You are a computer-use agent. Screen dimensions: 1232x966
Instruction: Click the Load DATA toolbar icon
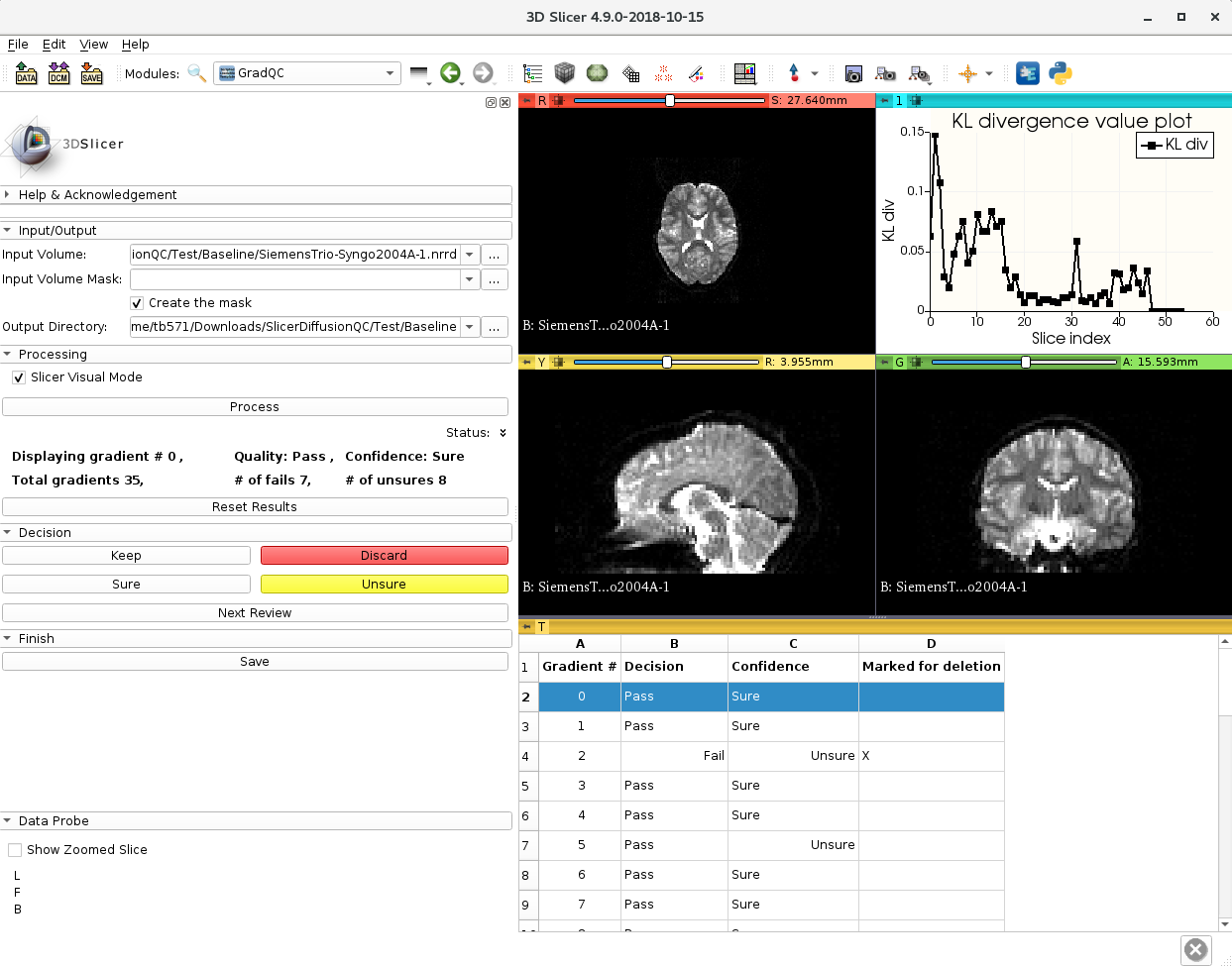click(27, 73)
